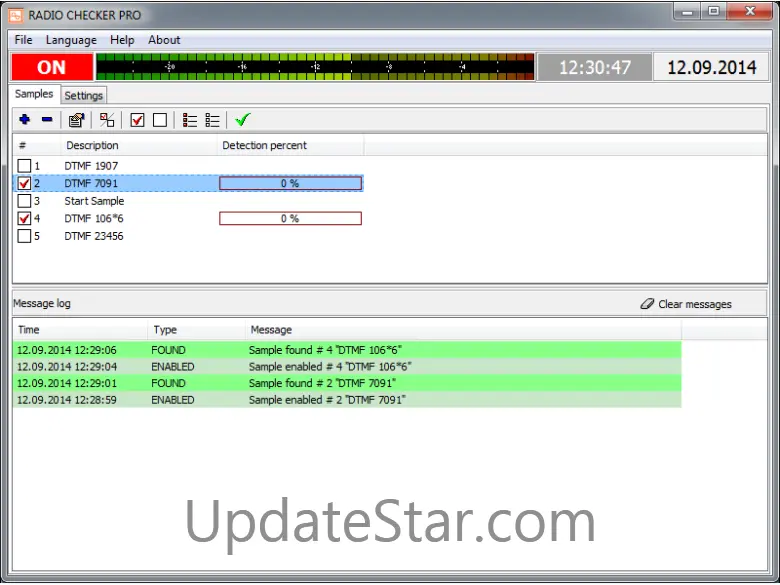Viewport: 780px width, 585px height.
Task: Enable checkbox for DTMF 1907
Action: [24, 166]
